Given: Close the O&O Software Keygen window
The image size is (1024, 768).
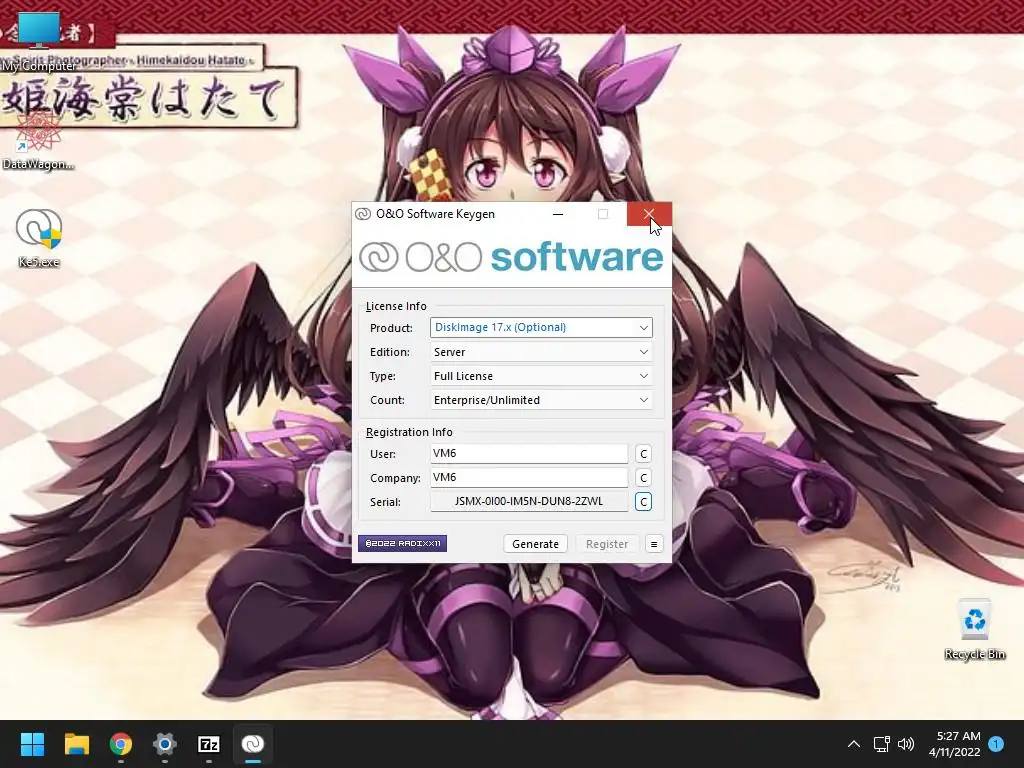Looking at the screenshot, I should [x=648, y=214].
